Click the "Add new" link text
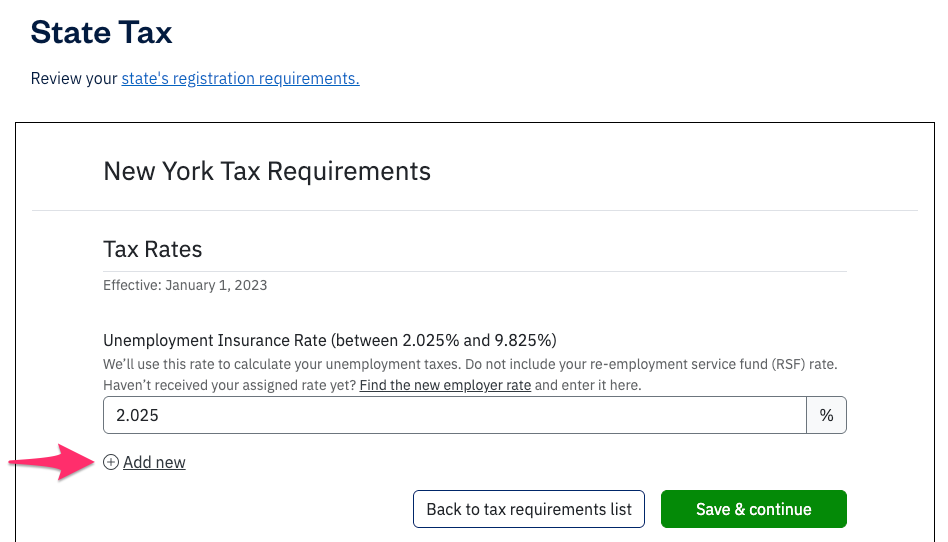Viewport: 948px width, 542px height. [154, 462]
